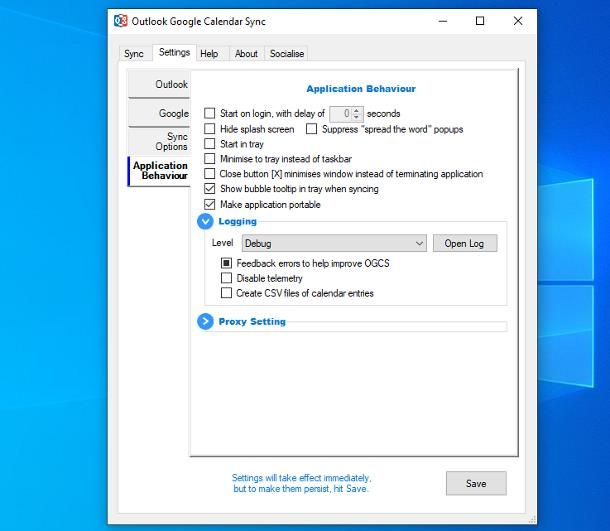Expand the Proxy Setting section arrow
Viewport: 610px width, 531px height.
coord(205,322)
